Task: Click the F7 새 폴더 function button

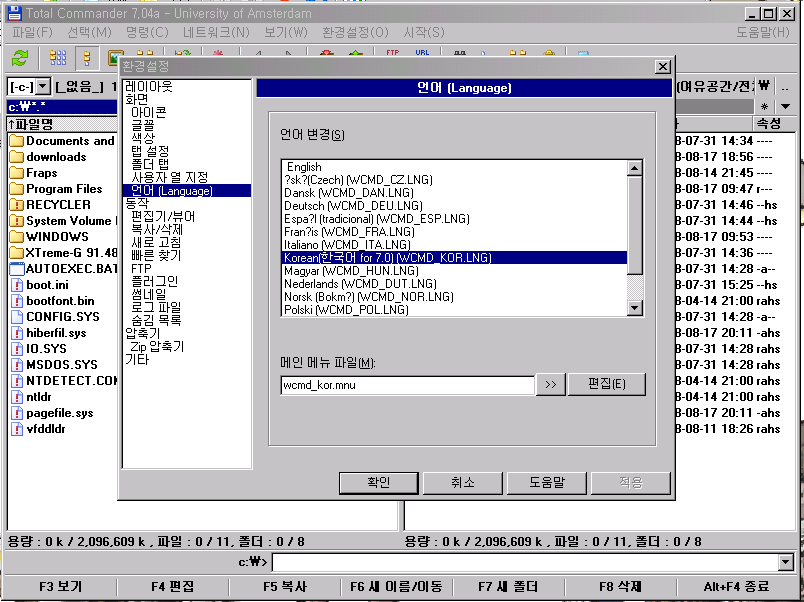Action: [x=508, y=587]
